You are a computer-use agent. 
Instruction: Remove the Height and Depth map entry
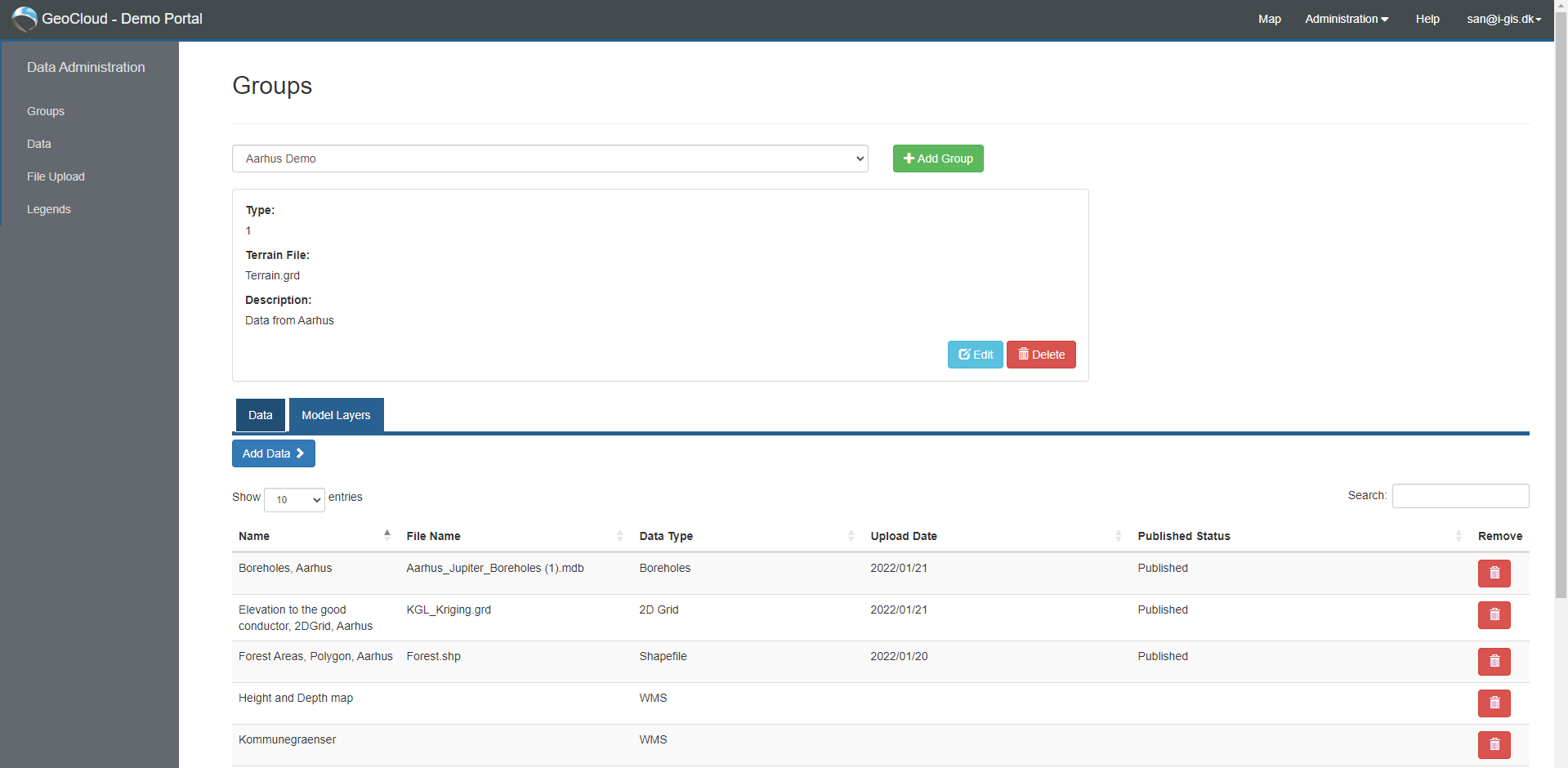tap(1494, 703)
